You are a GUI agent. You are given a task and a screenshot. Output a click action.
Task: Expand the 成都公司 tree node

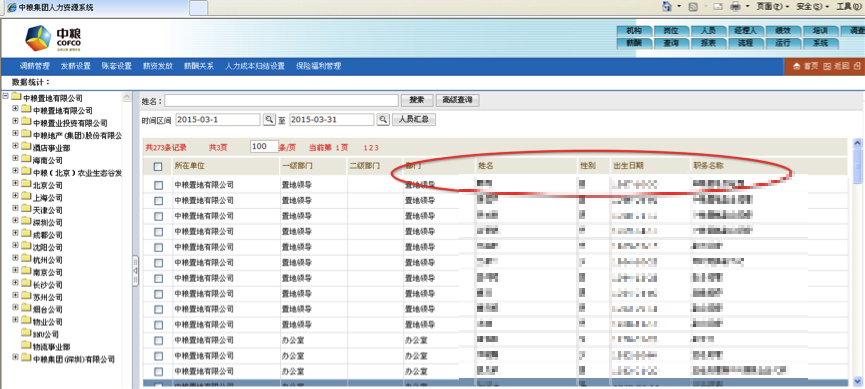pos(15,234)
